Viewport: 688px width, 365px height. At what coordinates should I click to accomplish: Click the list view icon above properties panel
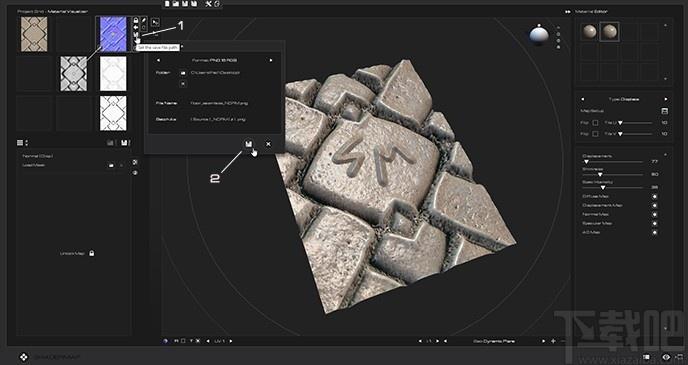[x=20, y=143]
